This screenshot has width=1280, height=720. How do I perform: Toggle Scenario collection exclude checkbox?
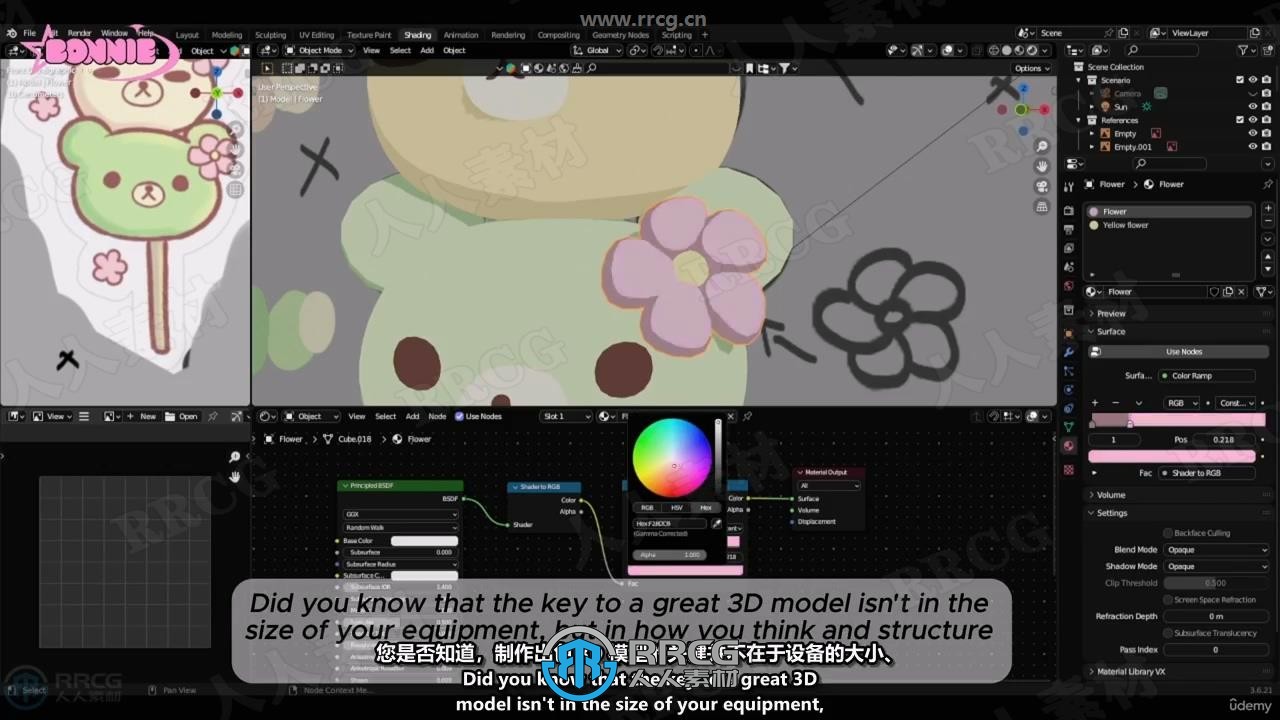click(1240, 80)
